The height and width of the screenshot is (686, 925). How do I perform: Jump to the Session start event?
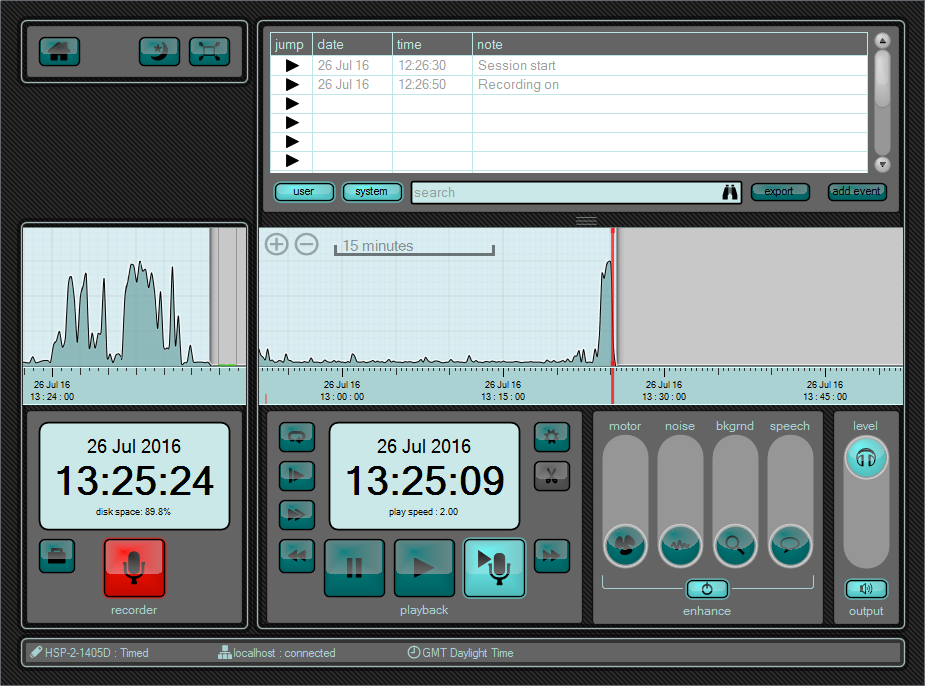[x=292, y=66]
